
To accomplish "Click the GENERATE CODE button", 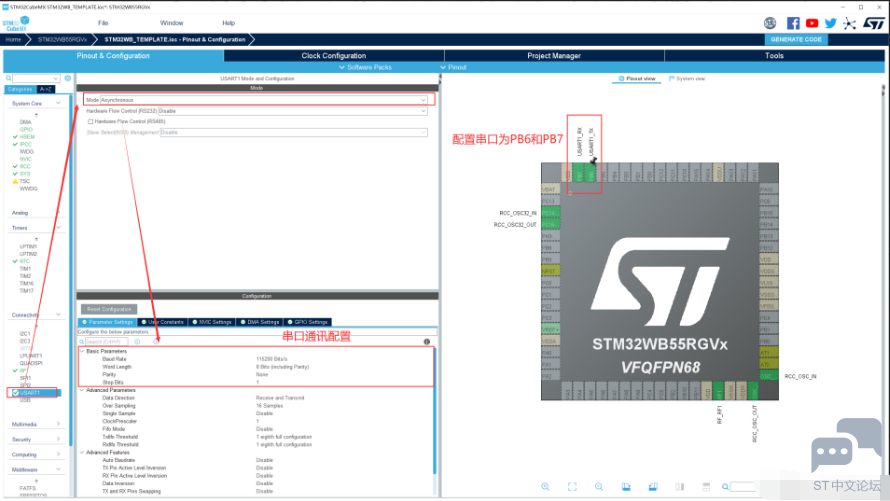I will [x=796, y=40].
